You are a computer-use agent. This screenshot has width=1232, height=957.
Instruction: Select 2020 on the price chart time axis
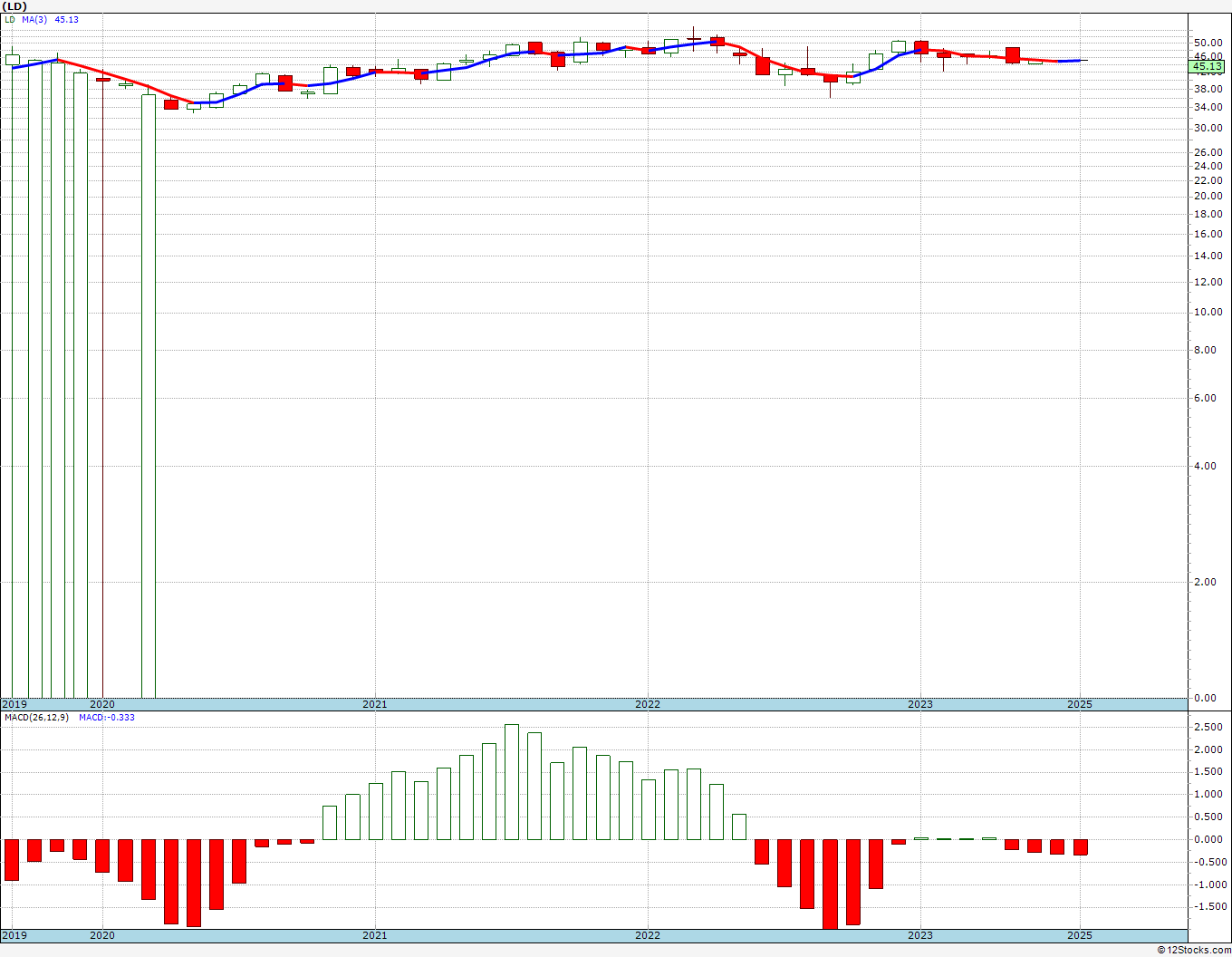[x=102, y=704]
